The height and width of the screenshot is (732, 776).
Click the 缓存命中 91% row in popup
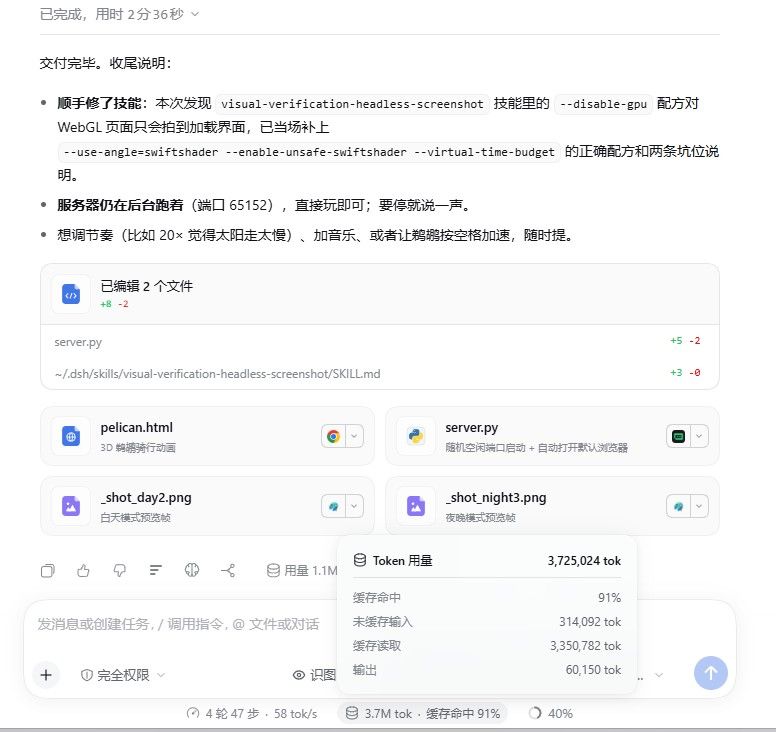coord(487,597)
